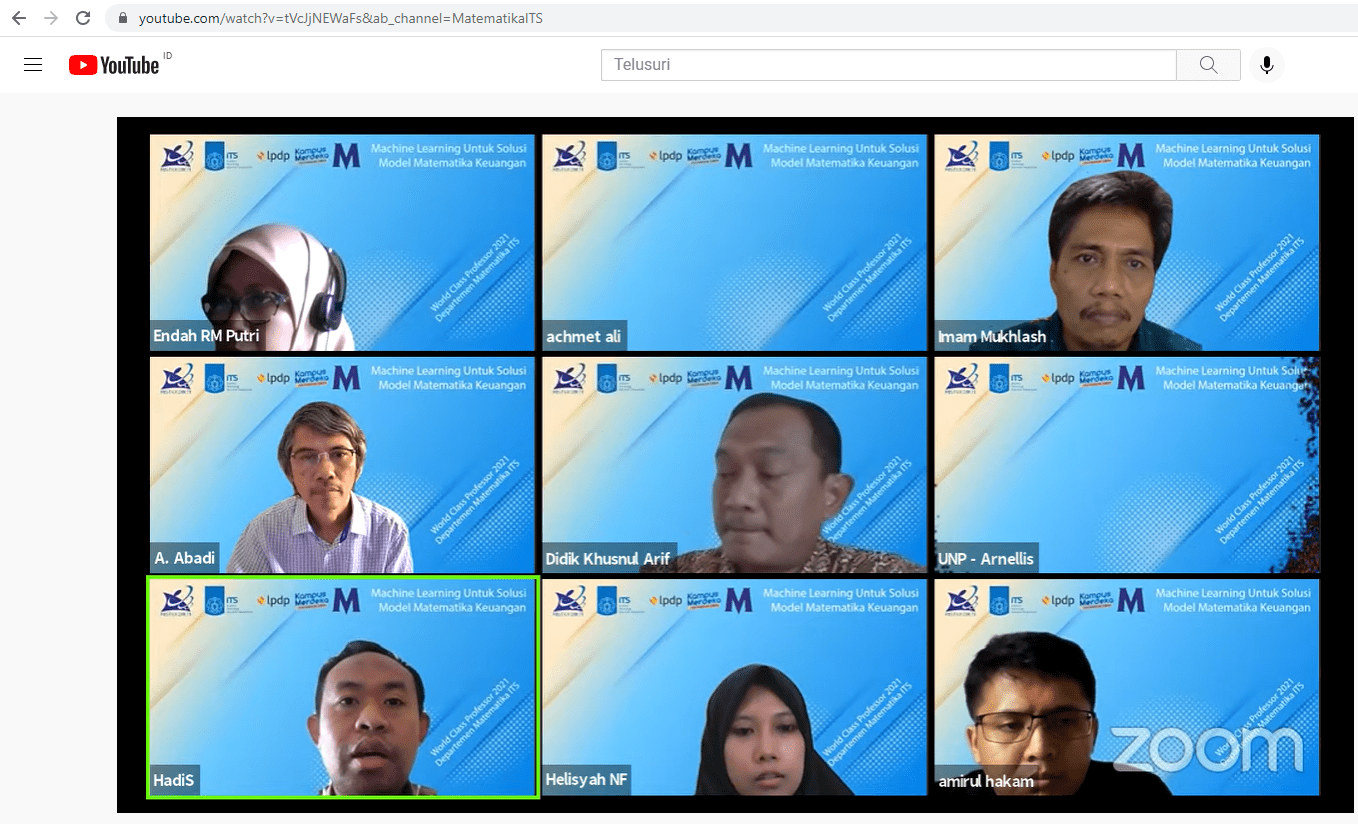Reload the page with the refresh icon

(x=83, y=18)
